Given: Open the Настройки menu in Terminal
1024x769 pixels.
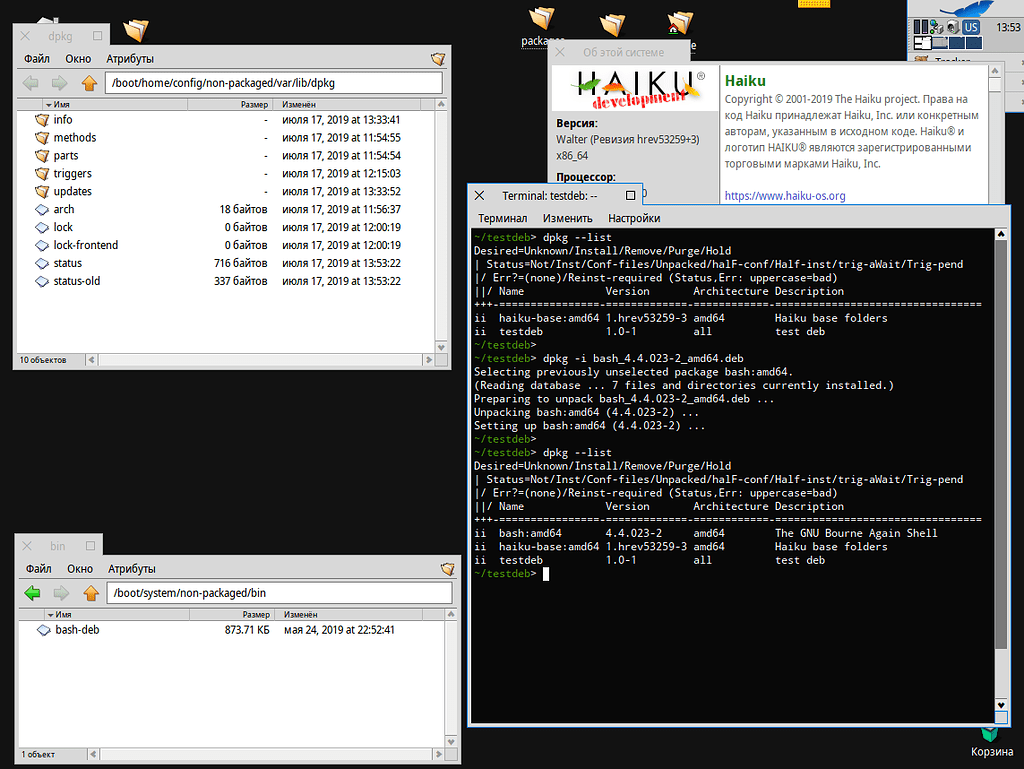Looking at the screenshot, I should pos(636,218).
